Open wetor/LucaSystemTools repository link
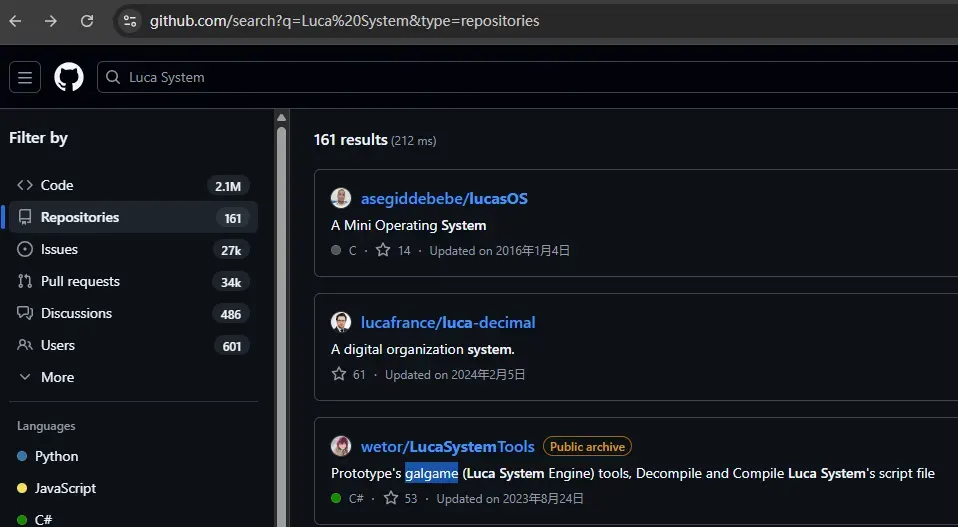Screen dimensions: 958x527 pyautogui.click(x=448, y=446)
